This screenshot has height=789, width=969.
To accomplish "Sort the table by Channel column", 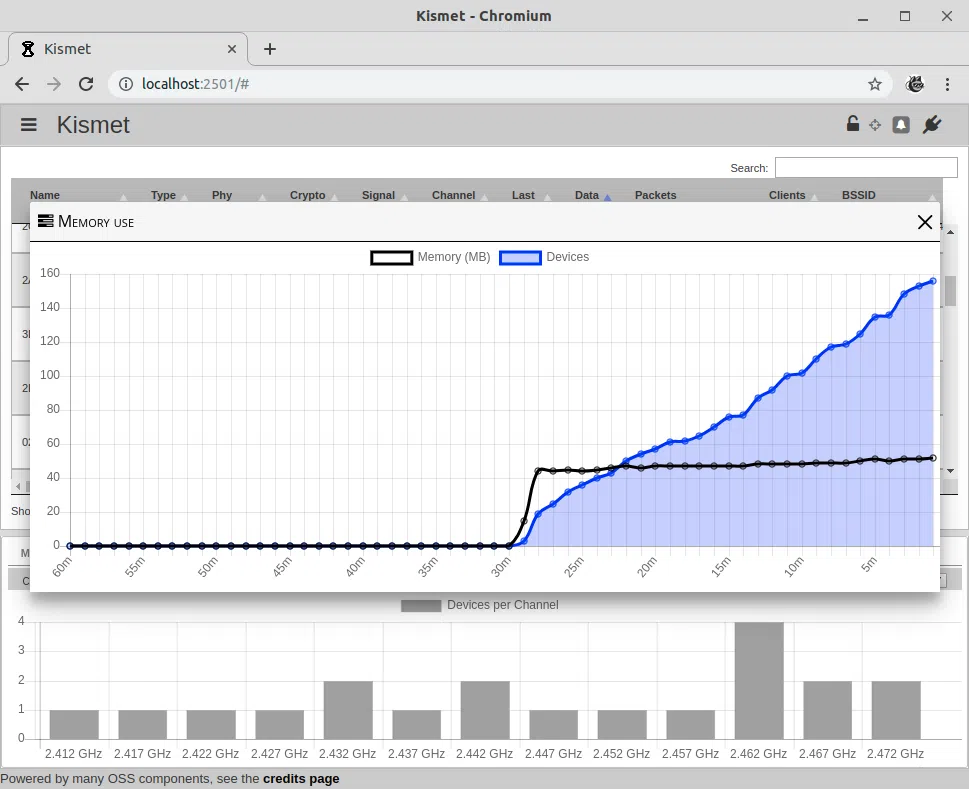I will click(x=453, y=195).
